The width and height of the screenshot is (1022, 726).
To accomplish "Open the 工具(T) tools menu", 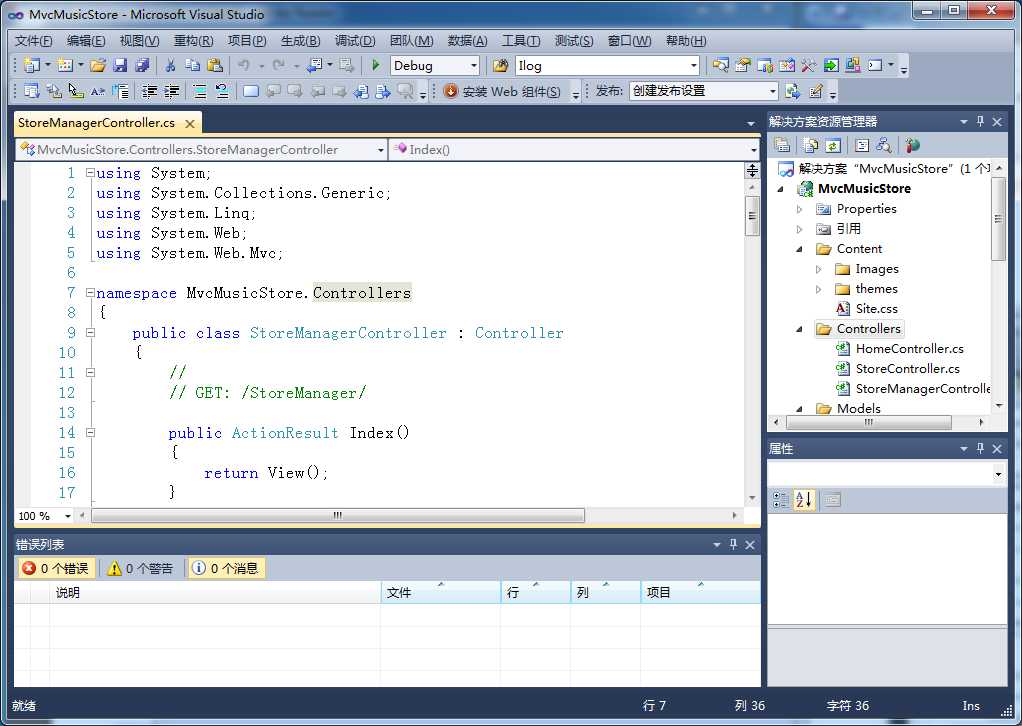I will coord(521,40).
